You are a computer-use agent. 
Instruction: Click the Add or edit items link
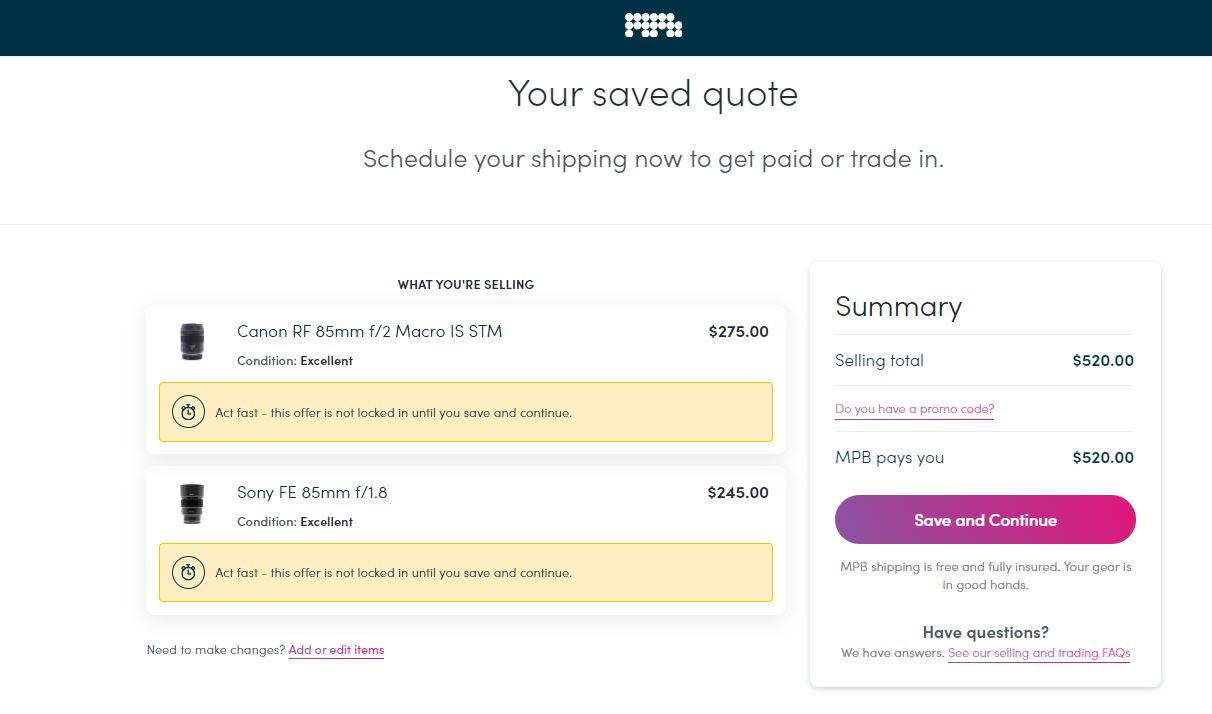pos(336,650)
